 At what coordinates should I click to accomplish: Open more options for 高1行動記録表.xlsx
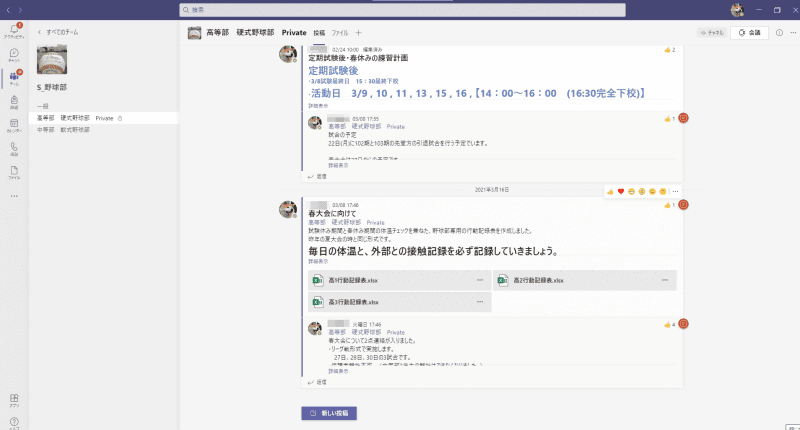click(480, 280)
